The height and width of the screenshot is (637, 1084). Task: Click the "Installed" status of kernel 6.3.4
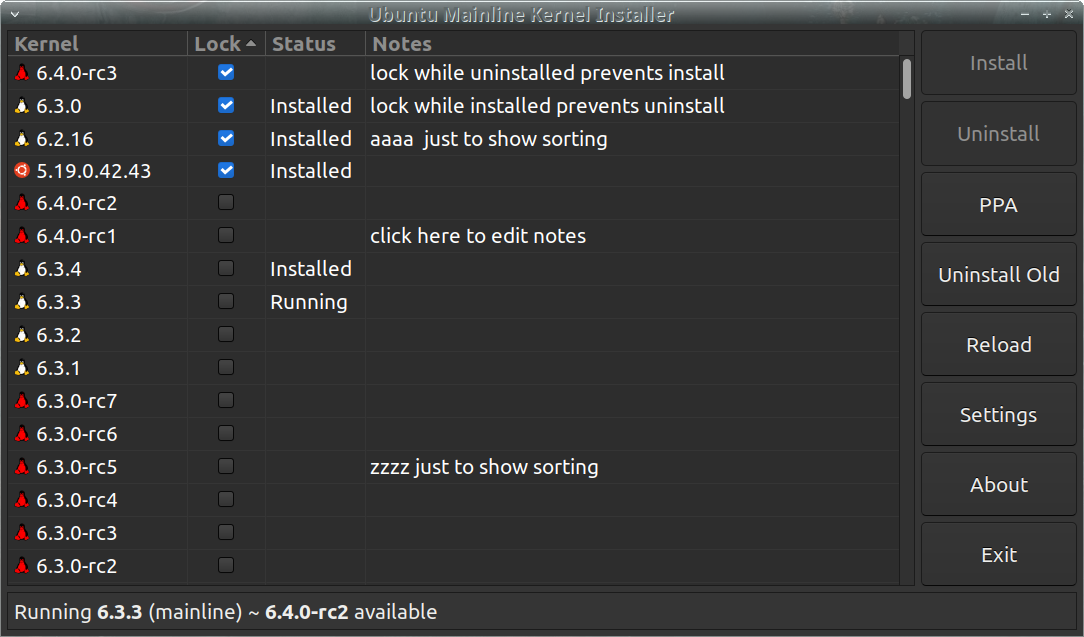coord(310,269)
